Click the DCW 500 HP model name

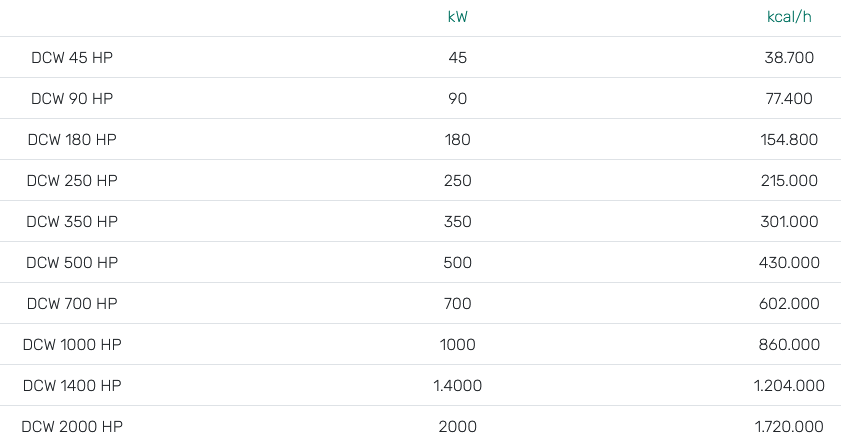[x=72, y=263]
